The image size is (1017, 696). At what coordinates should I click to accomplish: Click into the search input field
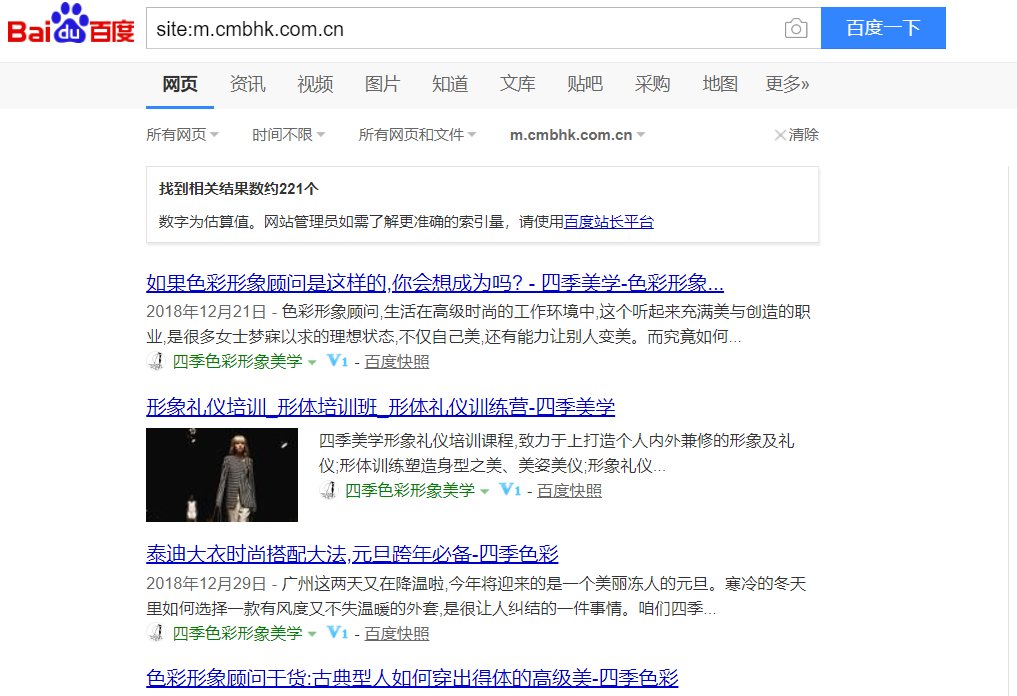(x=460, y=29)
